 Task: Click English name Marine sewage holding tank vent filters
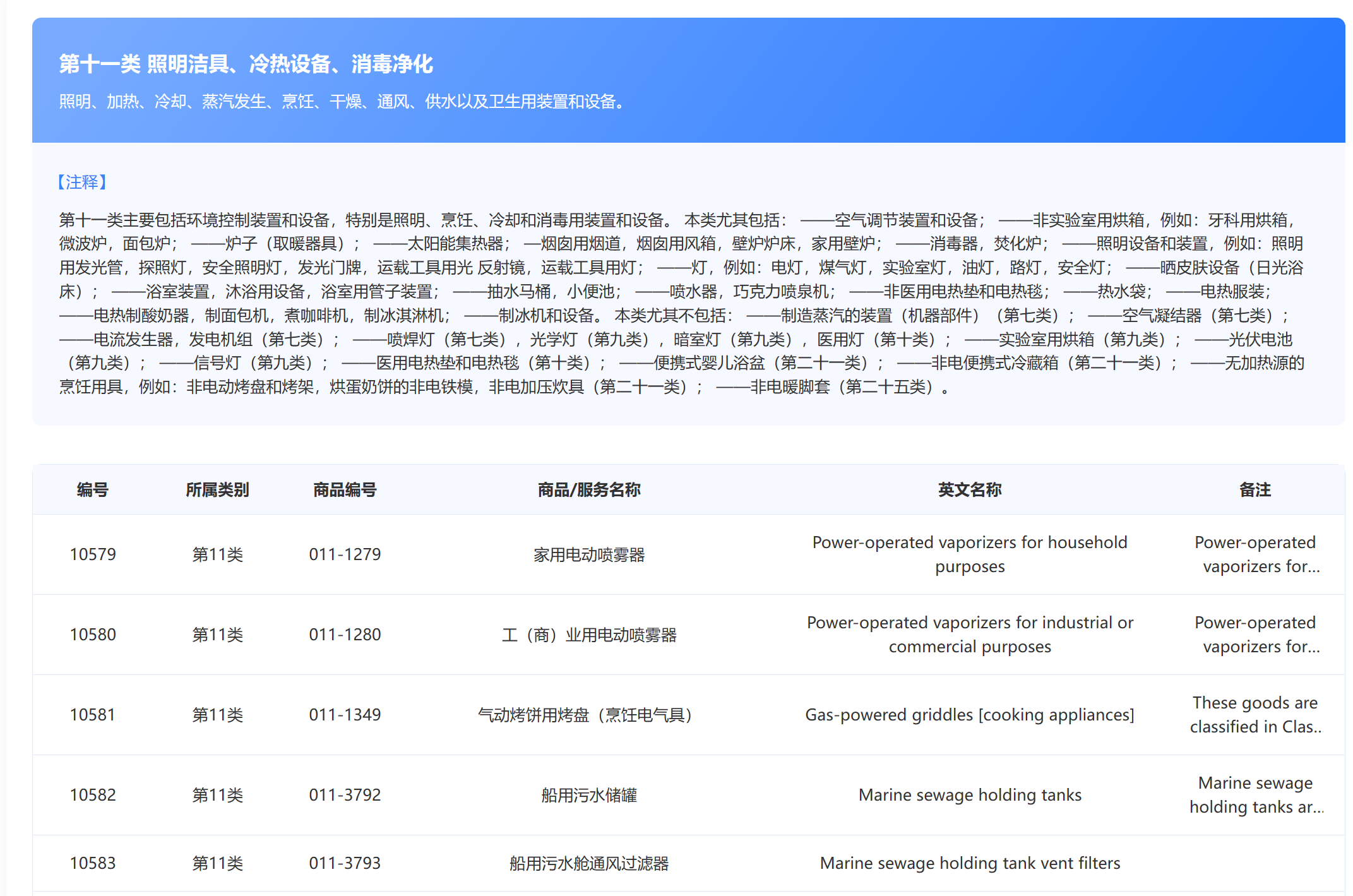pyautogui.click(x=970, y=863)
